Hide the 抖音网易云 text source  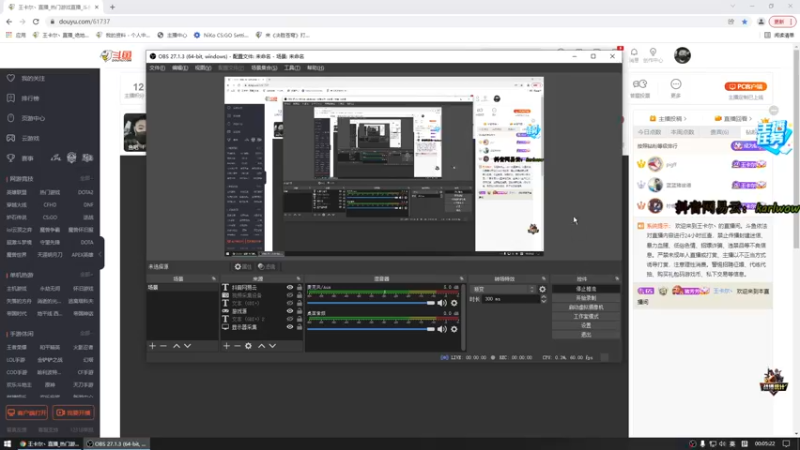pos(290,287)
